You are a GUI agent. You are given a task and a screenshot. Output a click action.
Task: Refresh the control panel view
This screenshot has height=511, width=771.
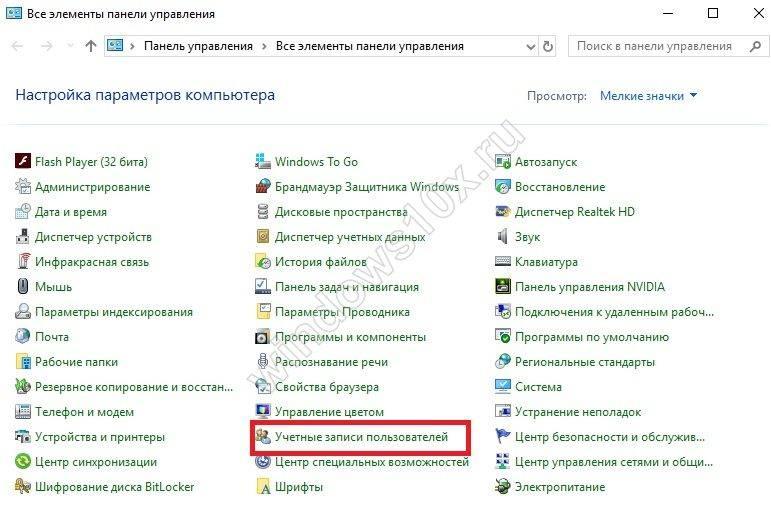click(548, 46)
